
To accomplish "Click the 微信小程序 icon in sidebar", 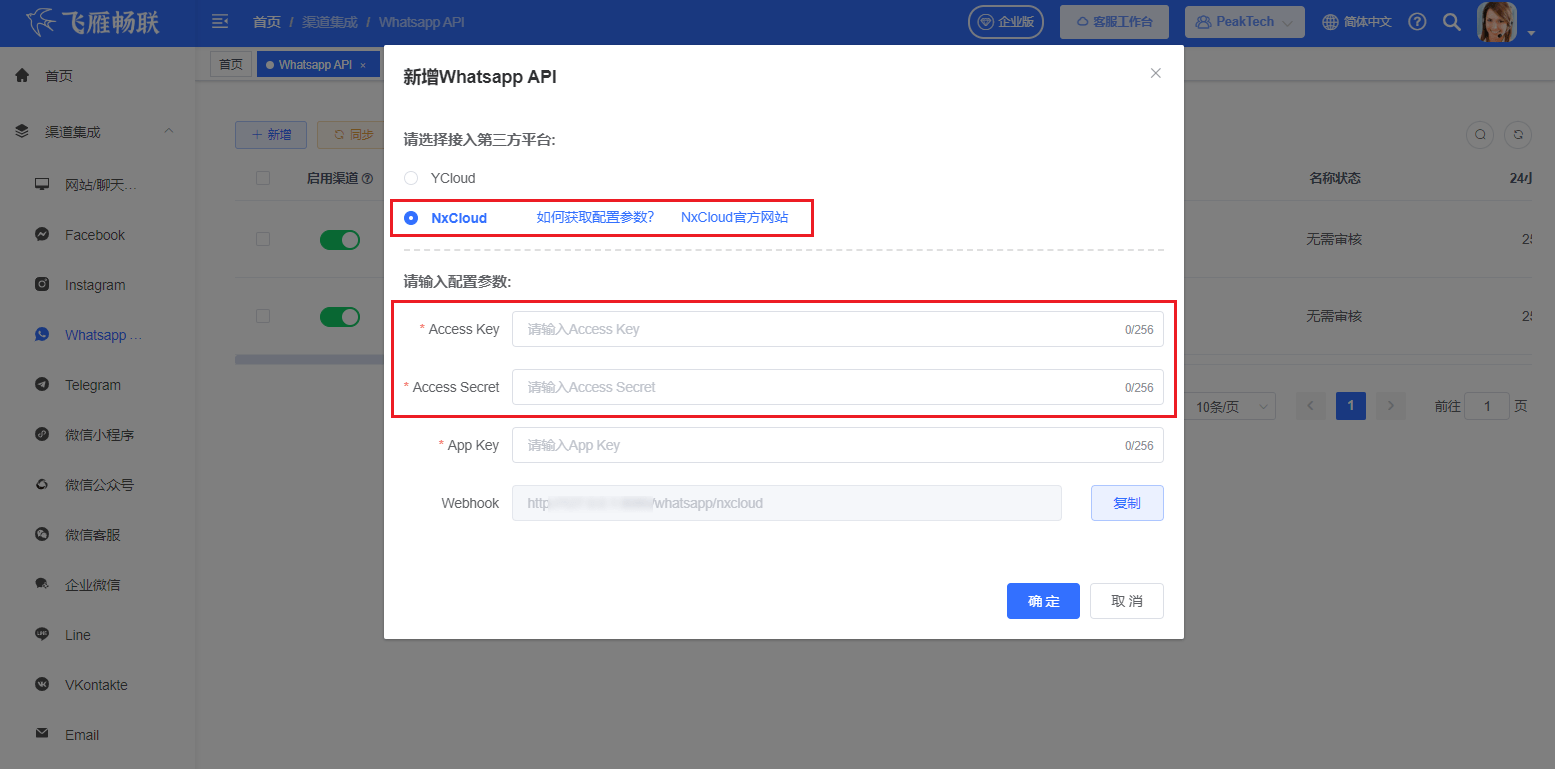I will point(42,435).
